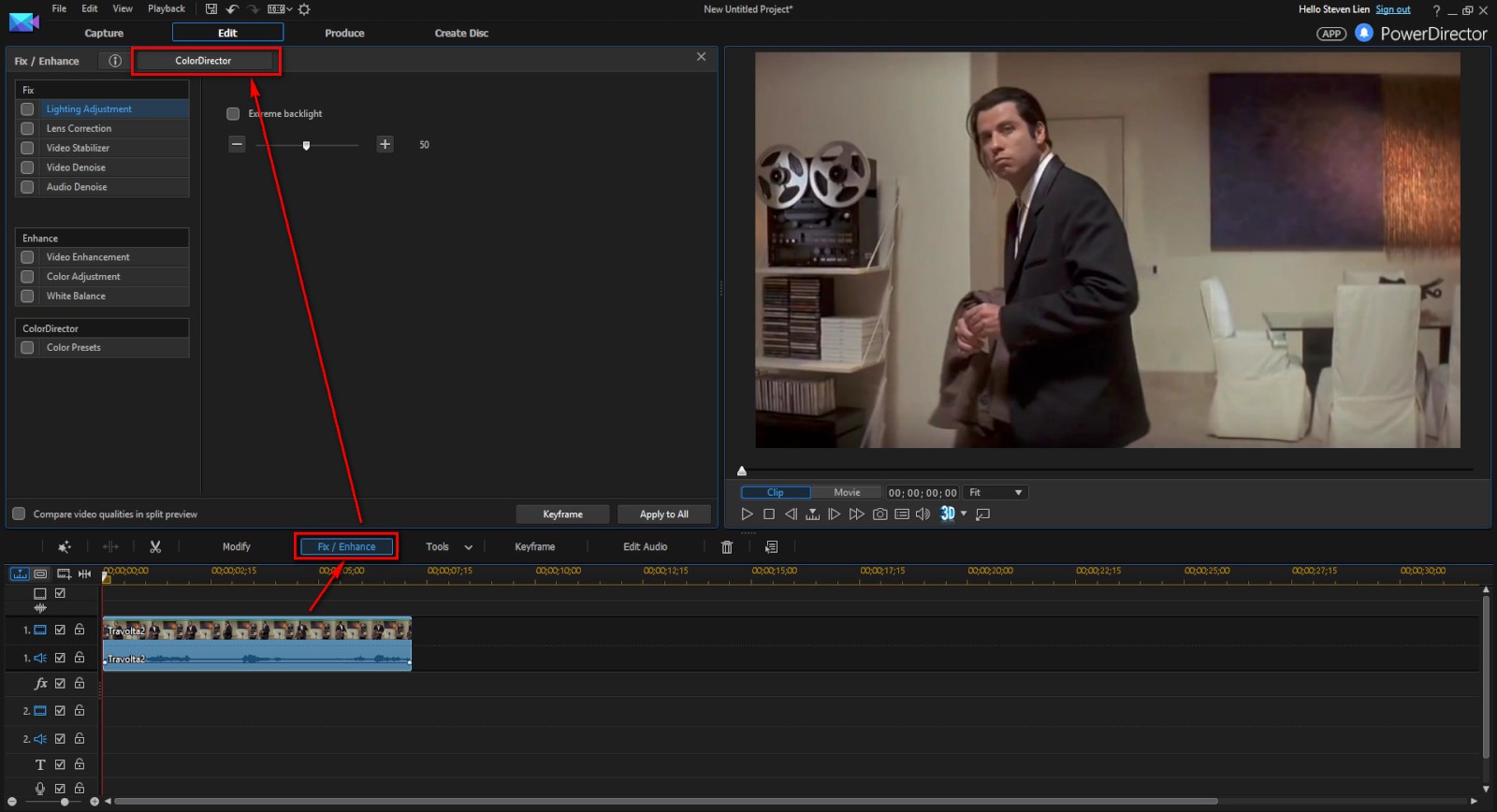Switch to the Produce tab
This screenshot has width=1497, height=812.
click(344, 33)
